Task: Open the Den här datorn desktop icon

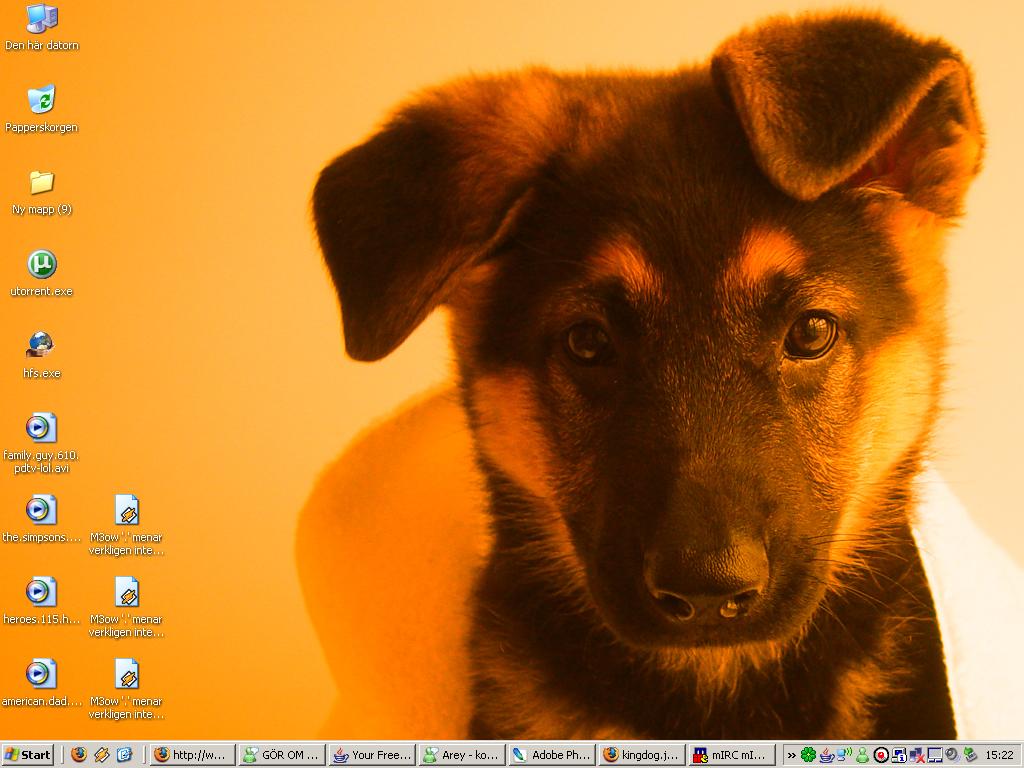Action: click(x=41, y=19)
